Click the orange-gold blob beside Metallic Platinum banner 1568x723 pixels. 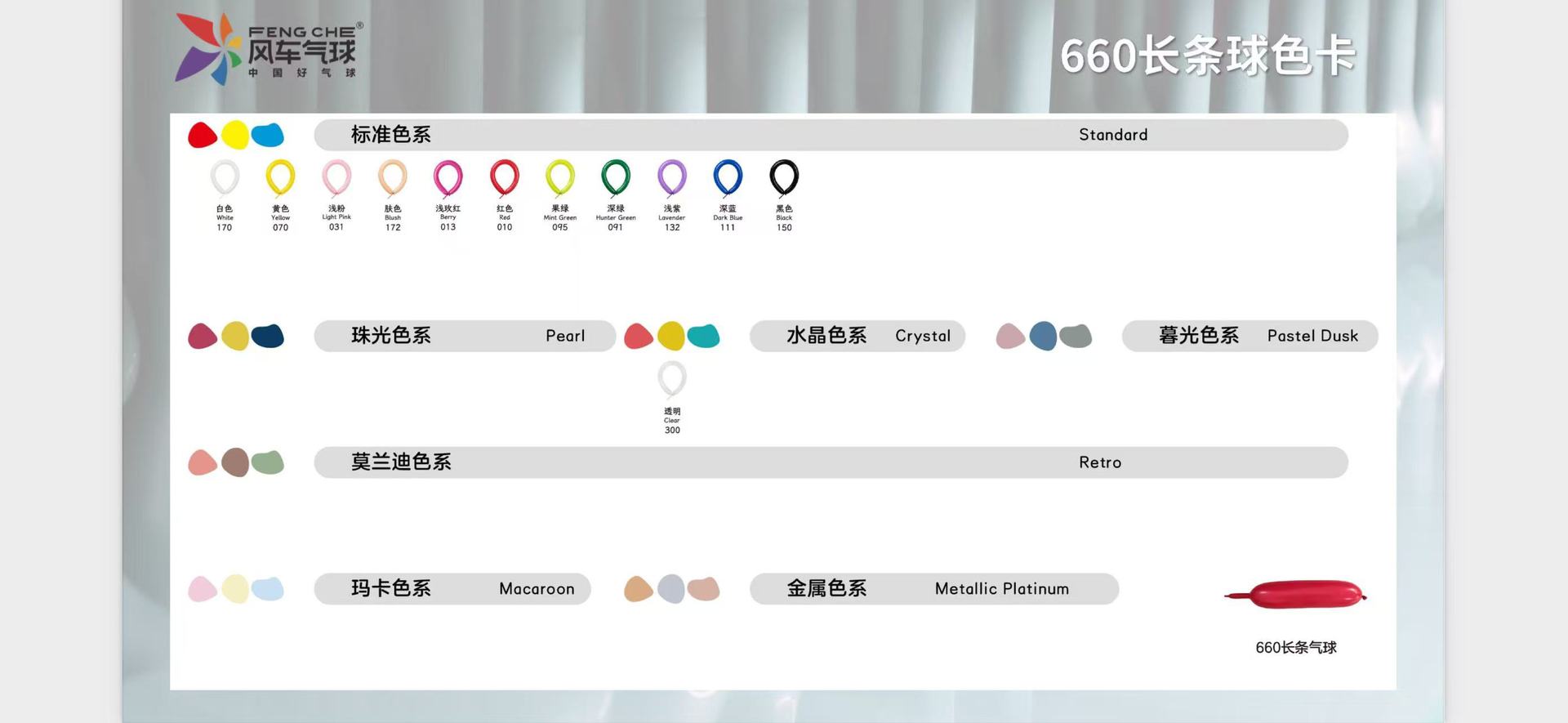pyautogui.click(x=639, y=589)
